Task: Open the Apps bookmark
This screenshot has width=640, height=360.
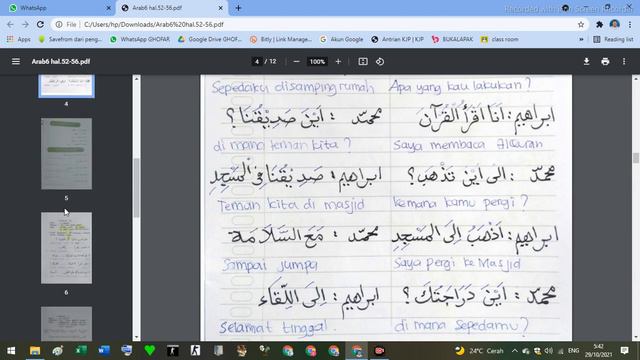Action: [x=18, y=39]
